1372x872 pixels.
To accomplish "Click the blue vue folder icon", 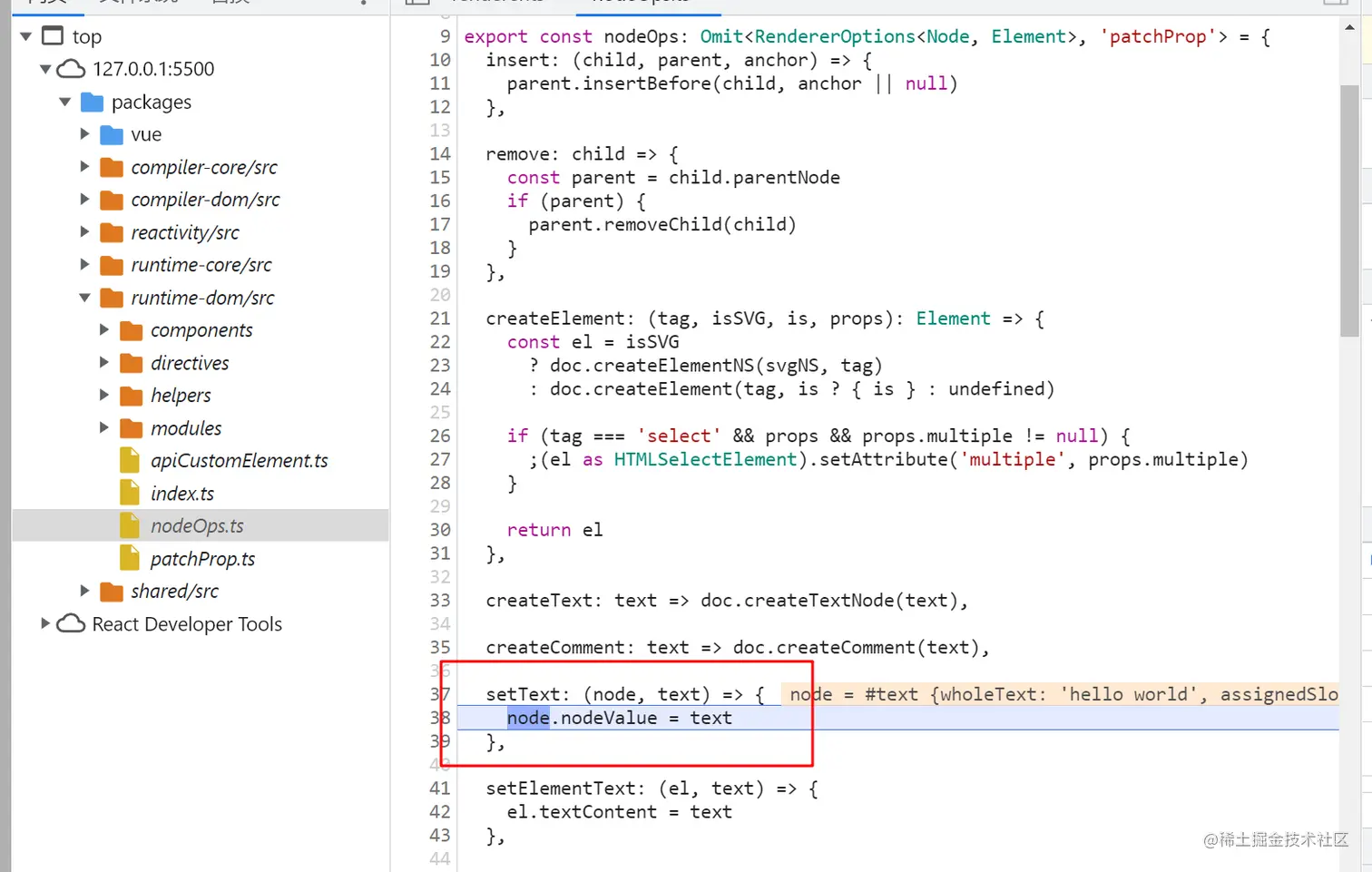I will click(x=112, y=134).
